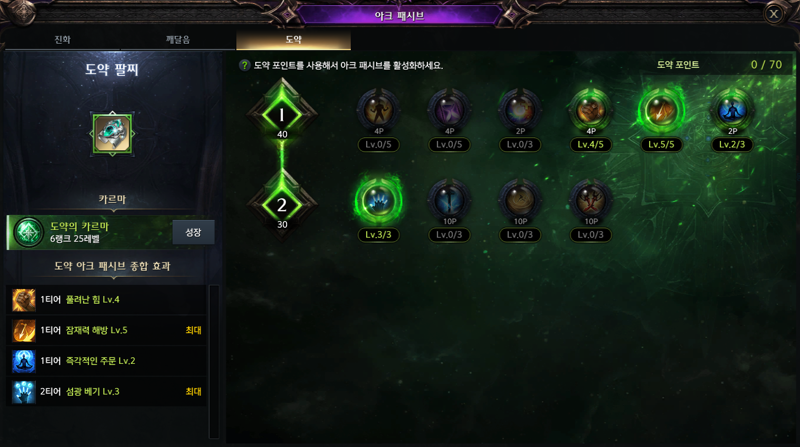
Task: Click the effects list vertical scrollbar
Action: pos(214,361)
